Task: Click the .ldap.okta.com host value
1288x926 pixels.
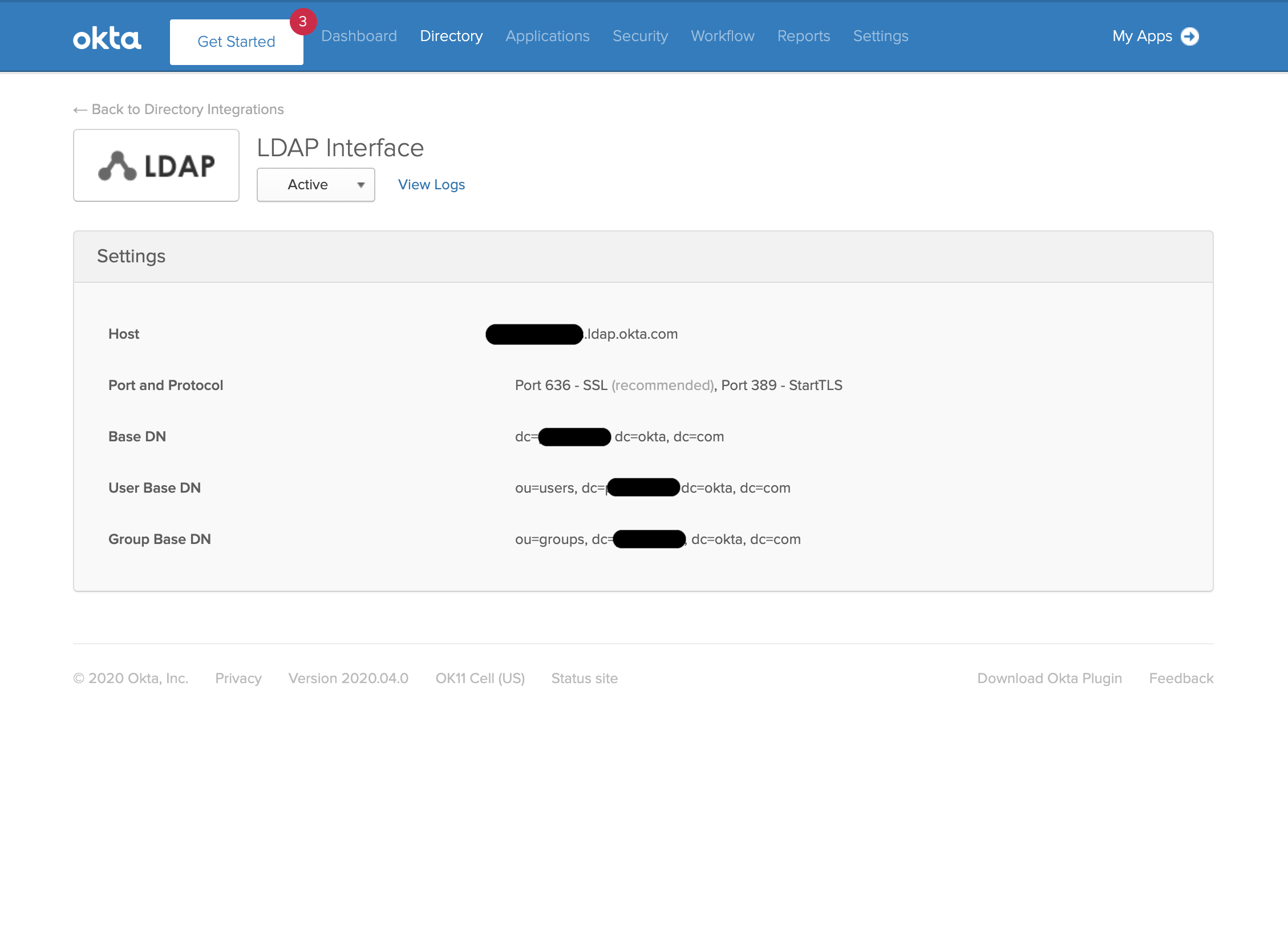Action: (582, 334)
